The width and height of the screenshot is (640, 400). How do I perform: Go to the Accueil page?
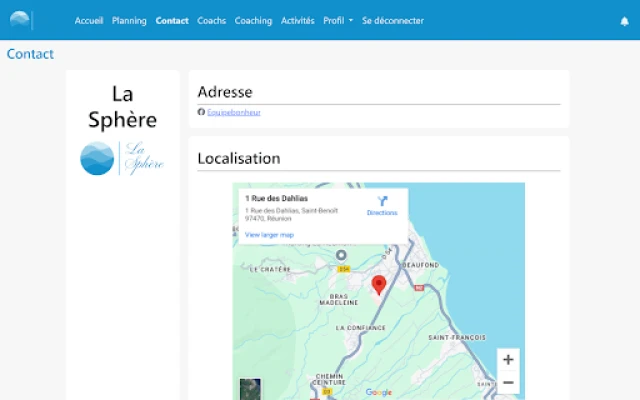coord(89,21)
